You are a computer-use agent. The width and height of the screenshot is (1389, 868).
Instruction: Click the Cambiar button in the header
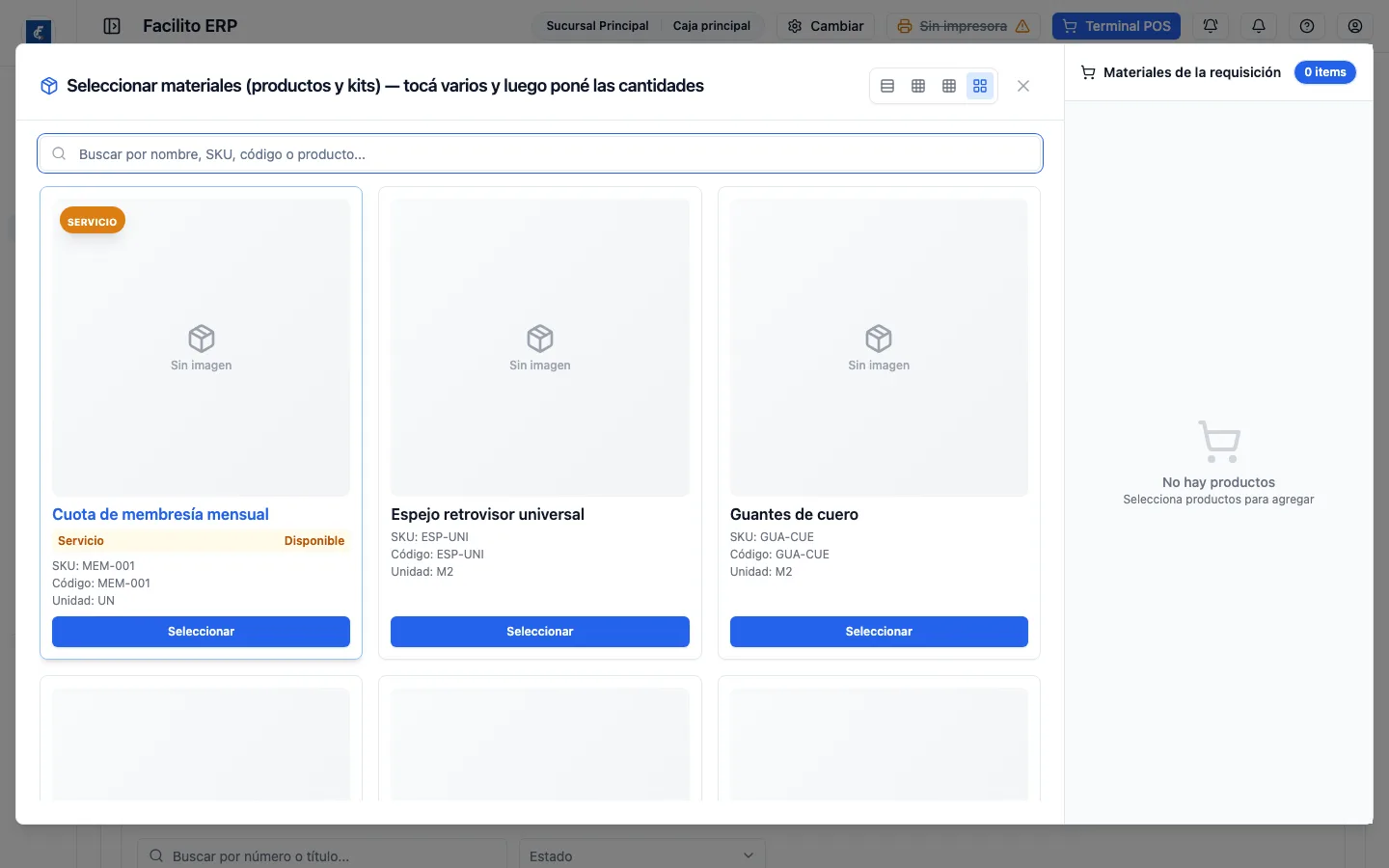click(x=826, y=26)
